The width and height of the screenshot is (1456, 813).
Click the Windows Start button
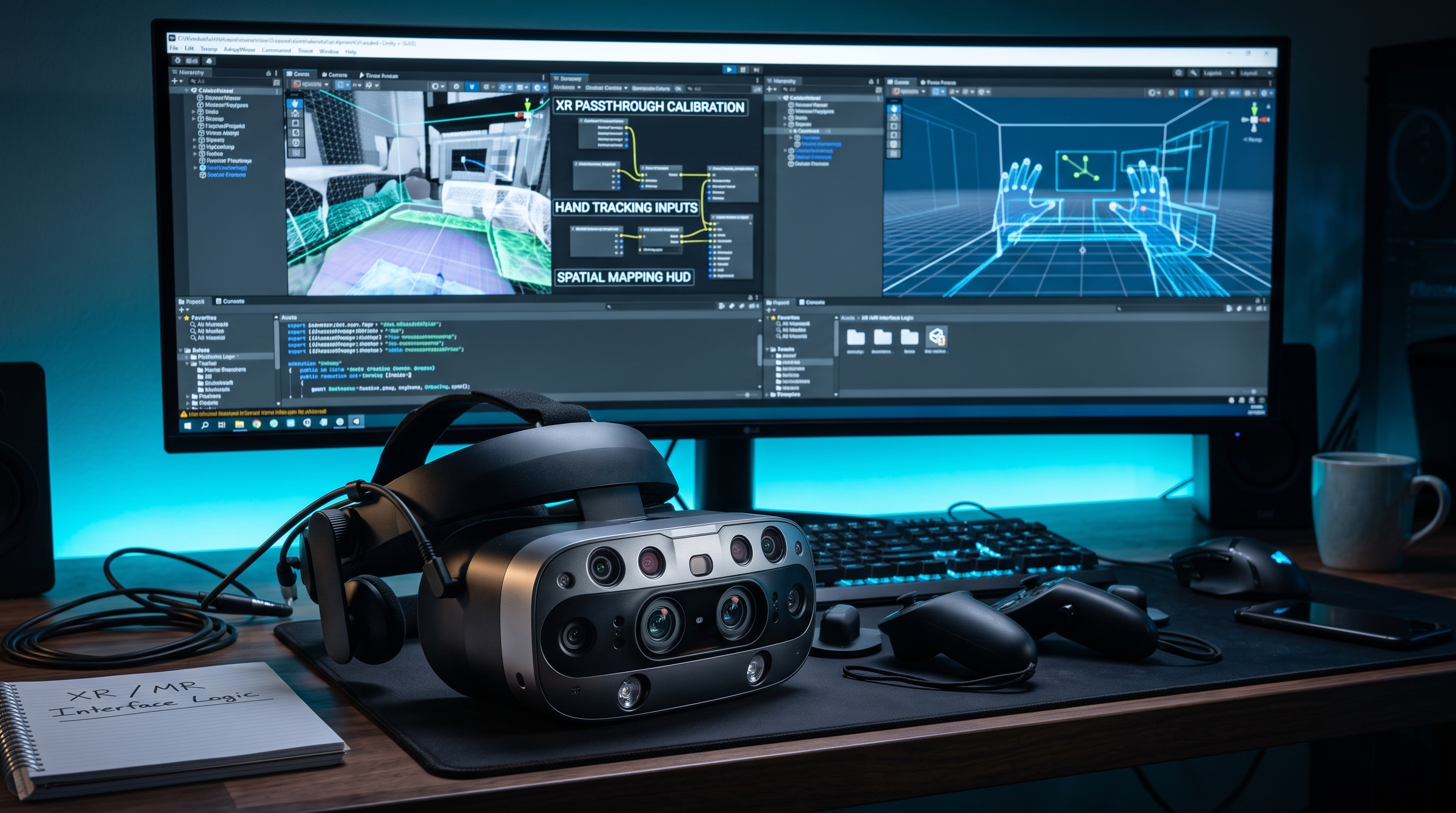point(188,425)
